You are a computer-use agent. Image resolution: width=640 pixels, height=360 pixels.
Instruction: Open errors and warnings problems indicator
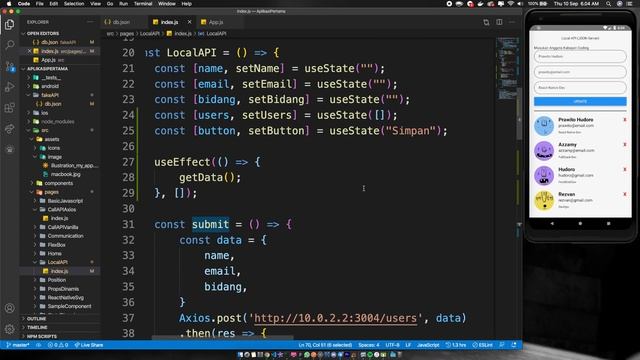point(58,345)
